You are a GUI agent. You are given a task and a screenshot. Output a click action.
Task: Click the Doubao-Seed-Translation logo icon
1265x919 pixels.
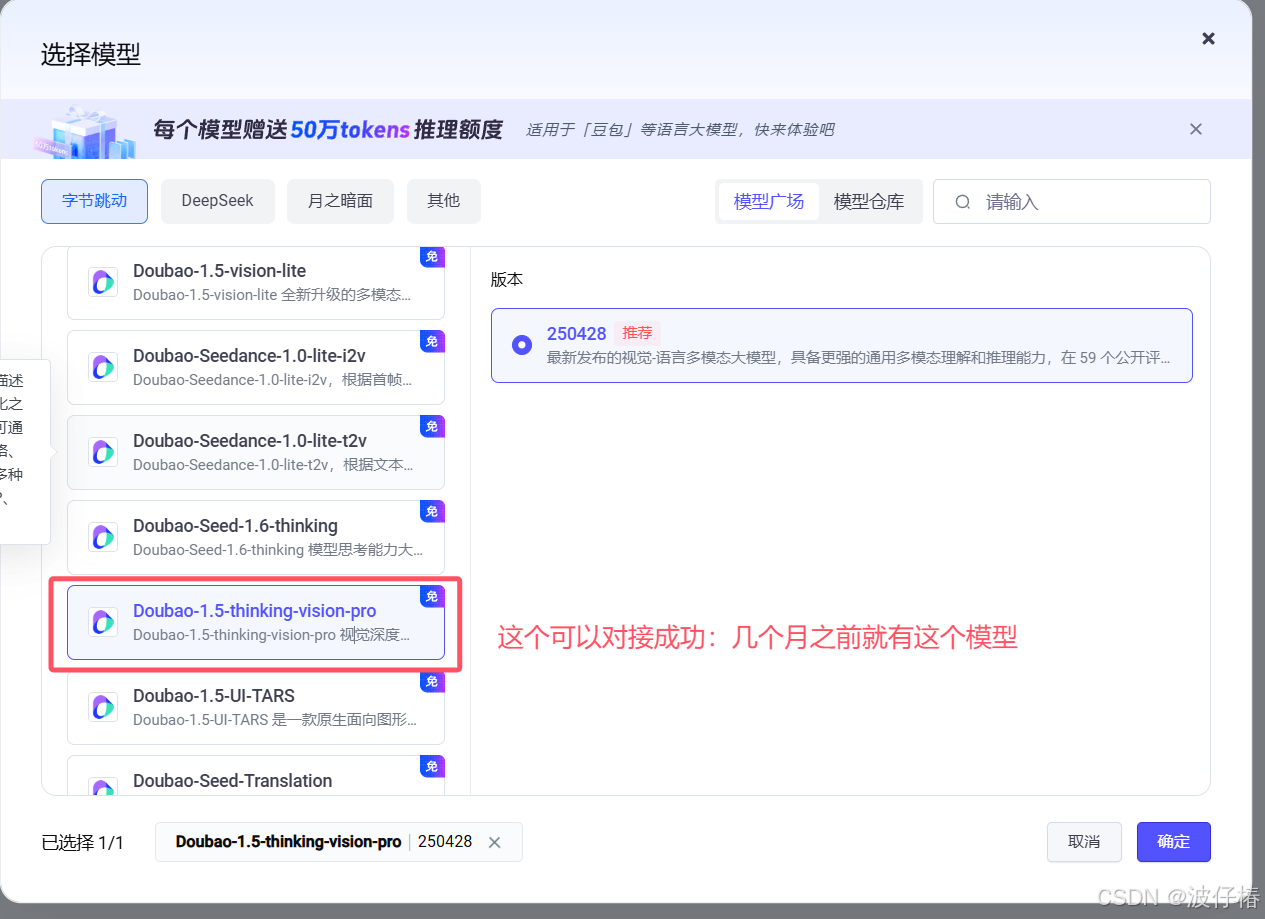[103, 788]
